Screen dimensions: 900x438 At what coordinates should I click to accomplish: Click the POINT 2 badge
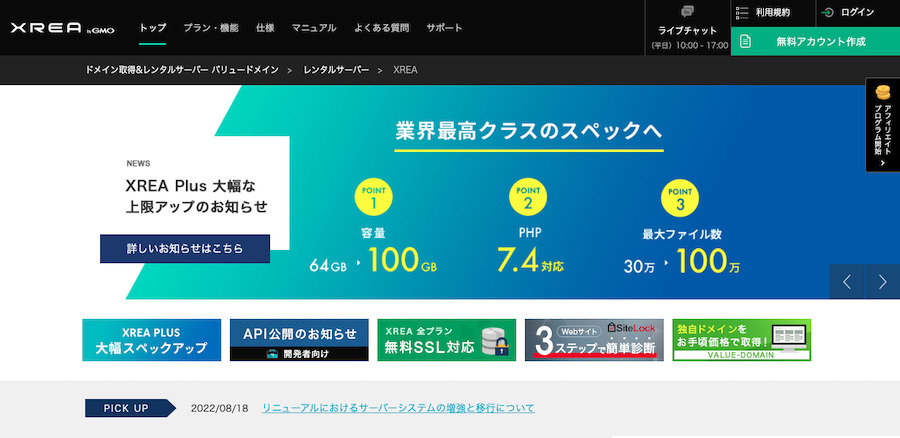(527, 197)
